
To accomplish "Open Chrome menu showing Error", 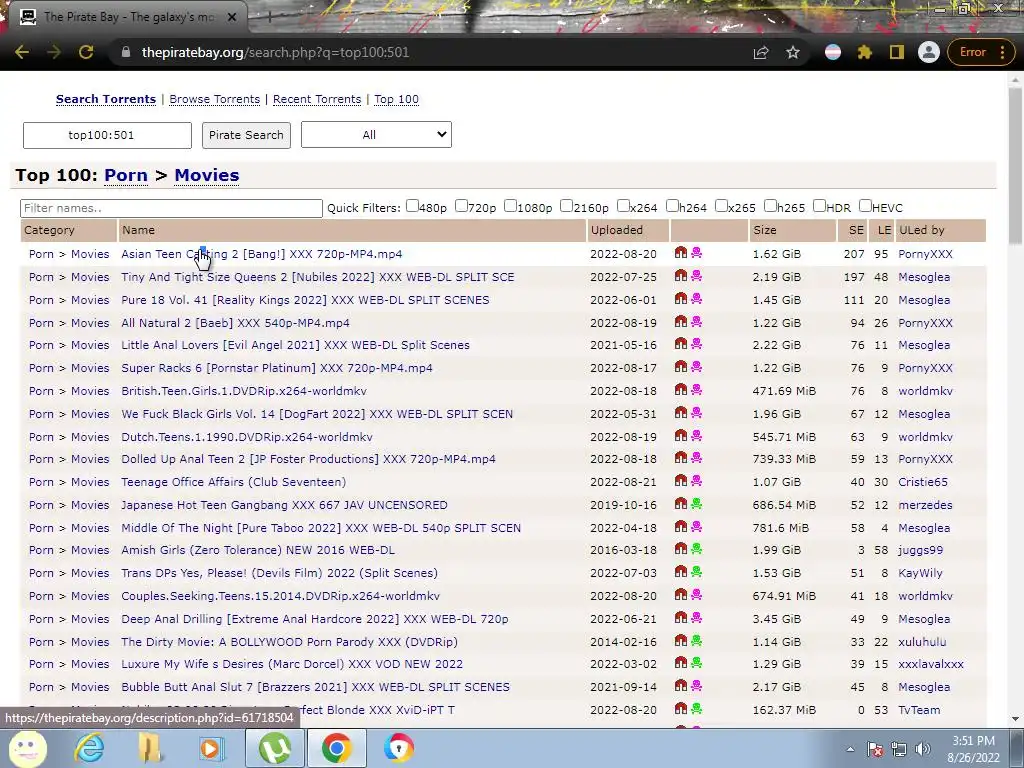I will point(982,52).
